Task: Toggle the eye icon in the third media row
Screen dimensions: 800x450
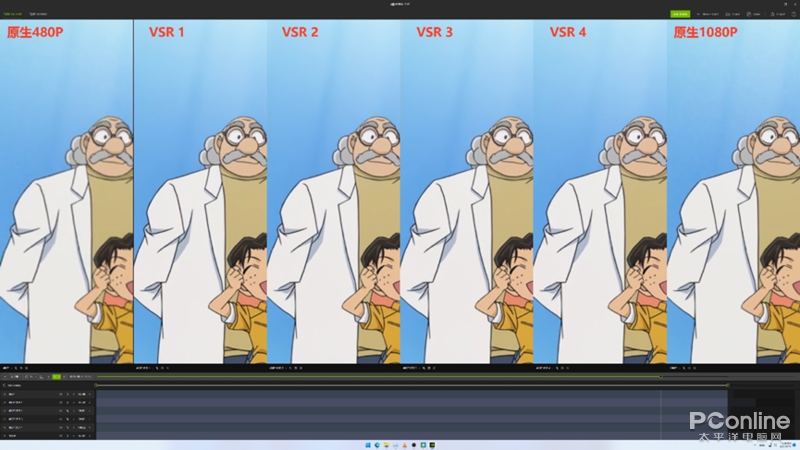Action: (61, 411)
